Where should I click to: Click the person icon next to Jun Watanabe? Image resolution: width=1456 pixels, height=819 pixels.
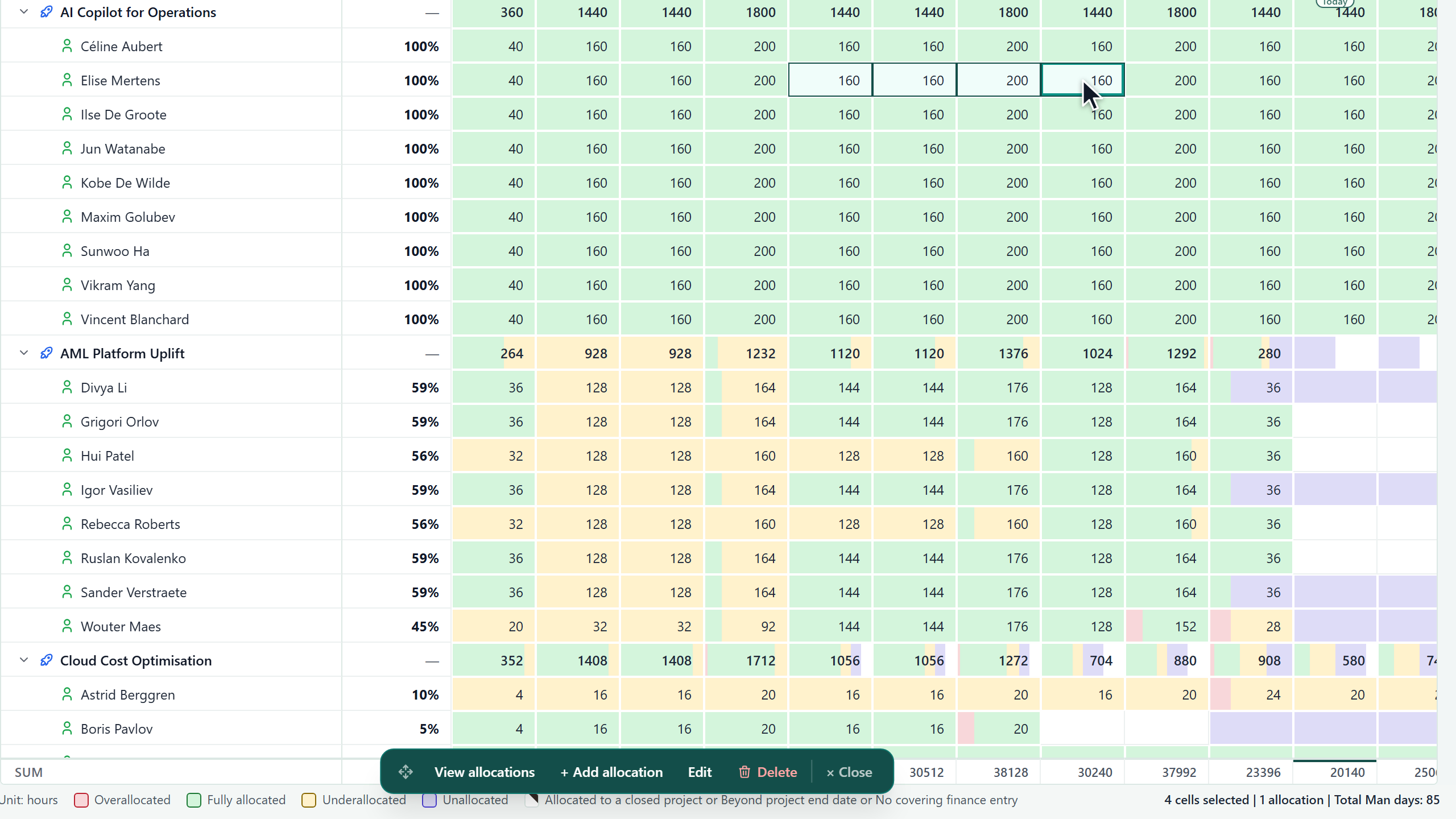[x=67, y=148]
